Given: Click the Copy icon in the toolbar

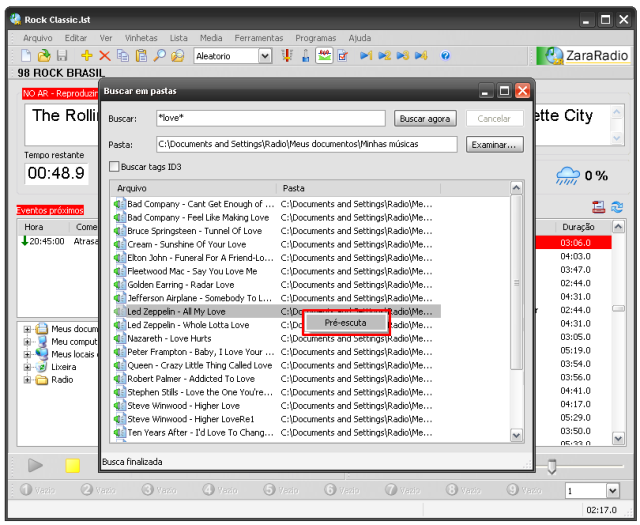Looking at the screenshot, I should [x=123, y=56].
